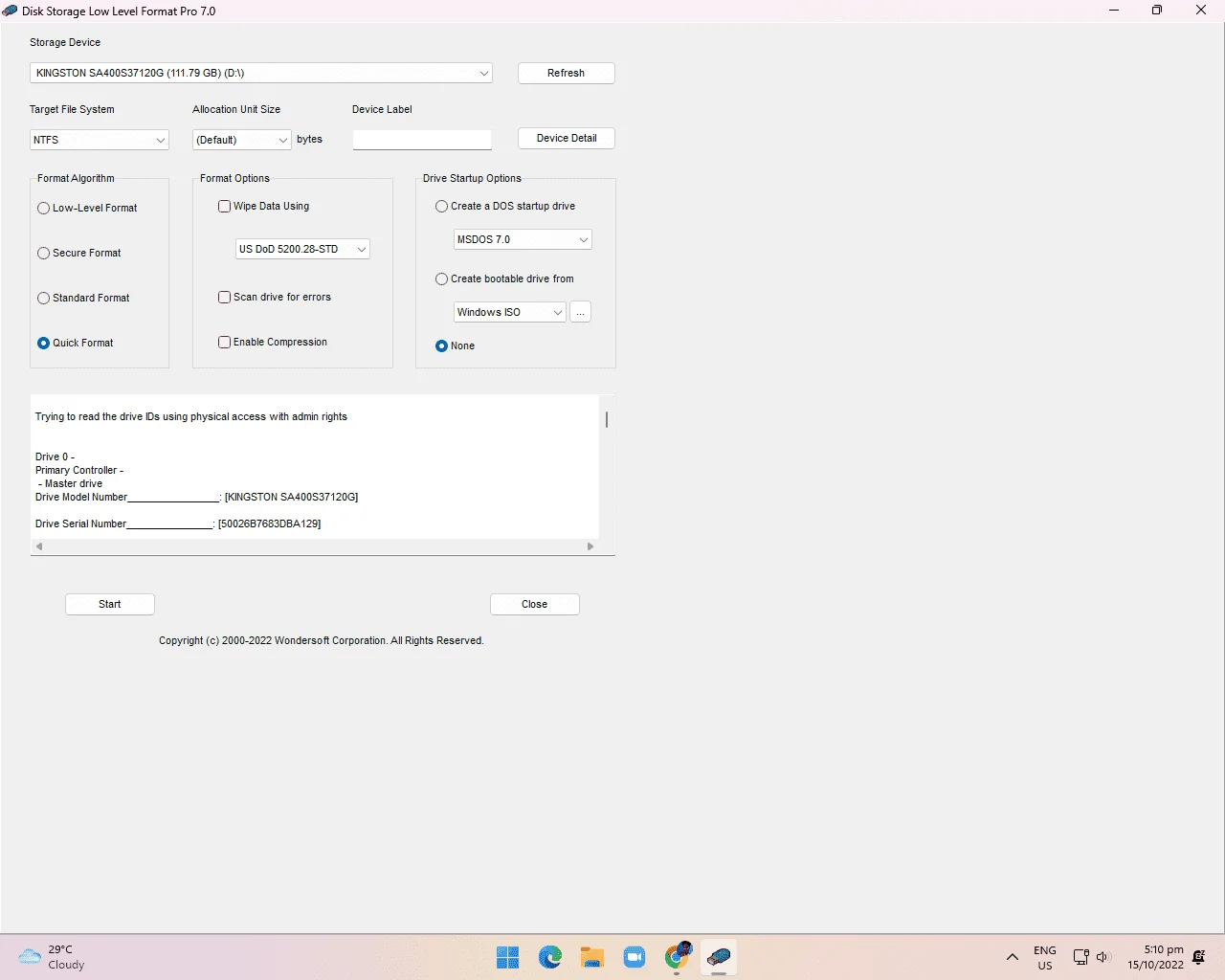Viewport: 1225px width, 980px height.
Task: Launch Microsoft Edge from taskbar
Action: [550, 957]
